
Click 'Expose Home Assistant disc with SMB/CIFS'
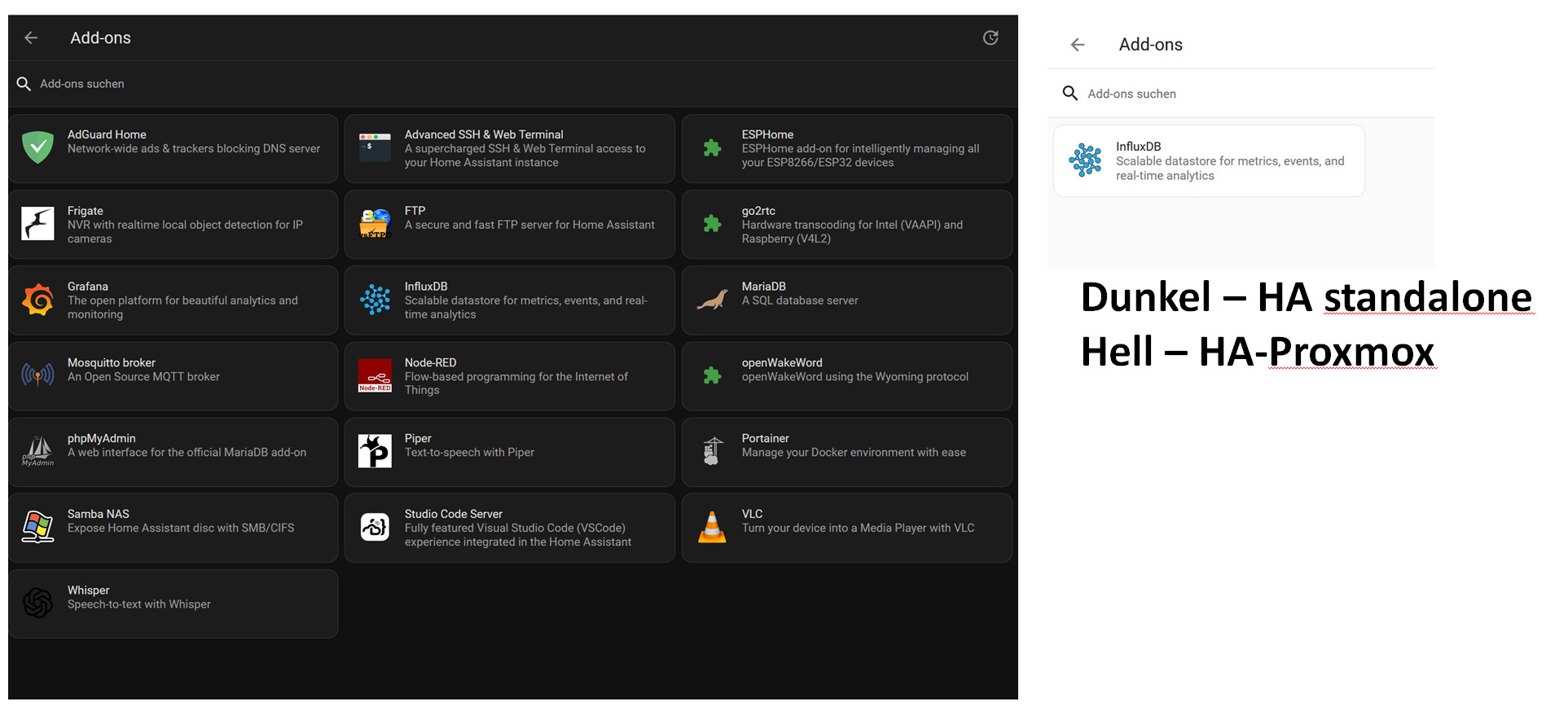[x=181, y=528]
